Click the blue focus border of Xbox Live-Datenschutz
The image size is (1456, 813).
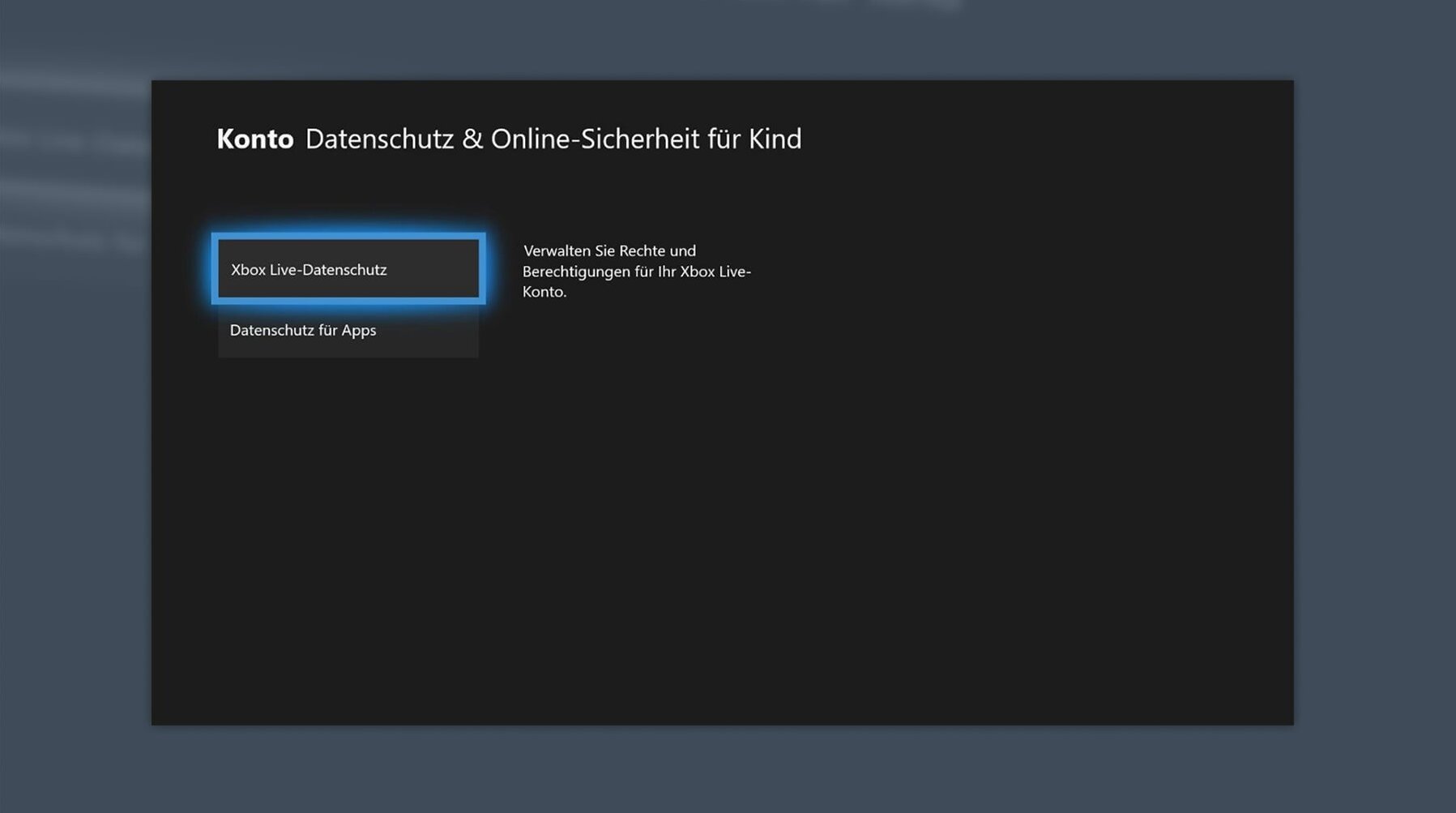348,236
